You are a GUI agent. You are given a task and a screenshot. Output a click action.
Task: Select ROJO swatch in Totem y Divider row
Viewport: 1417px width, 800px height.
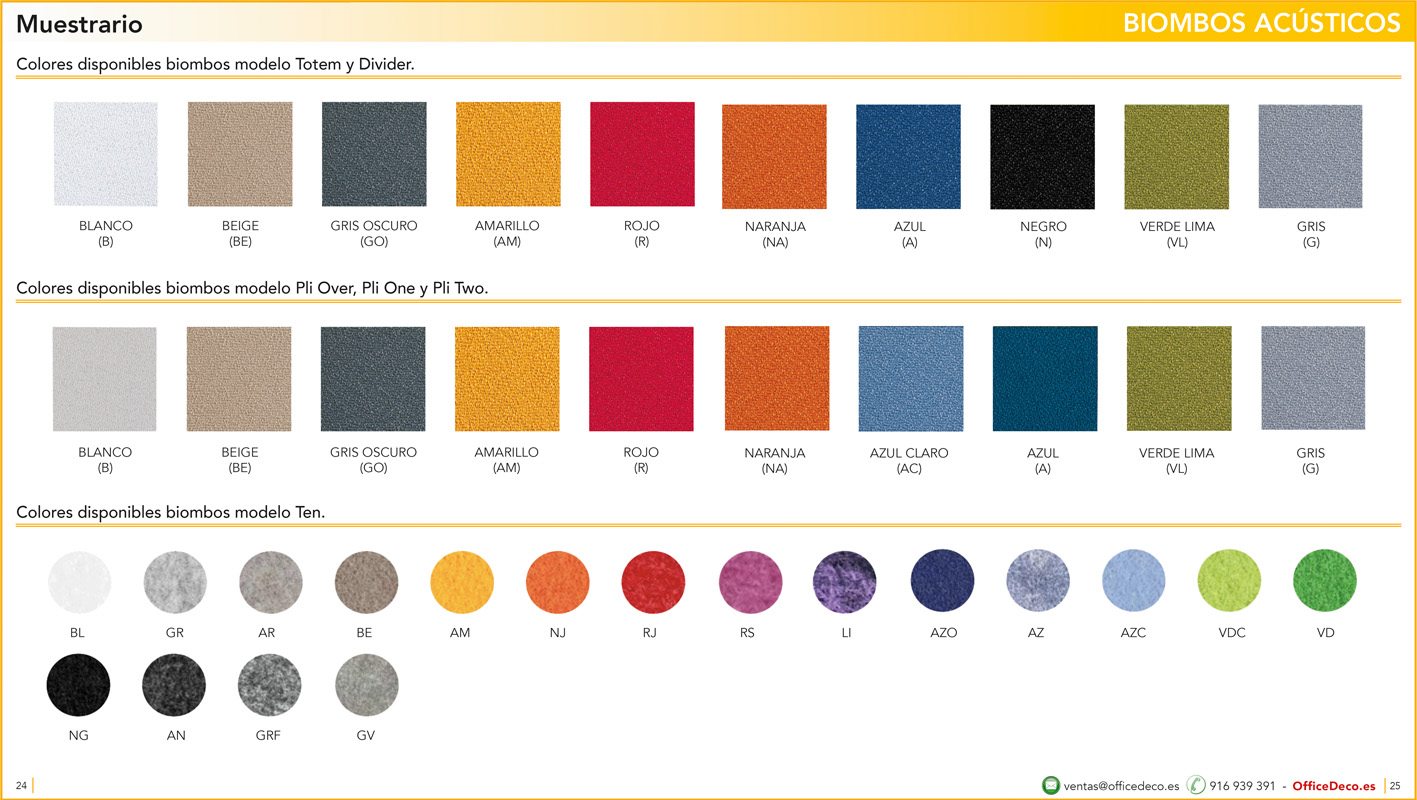642,154
